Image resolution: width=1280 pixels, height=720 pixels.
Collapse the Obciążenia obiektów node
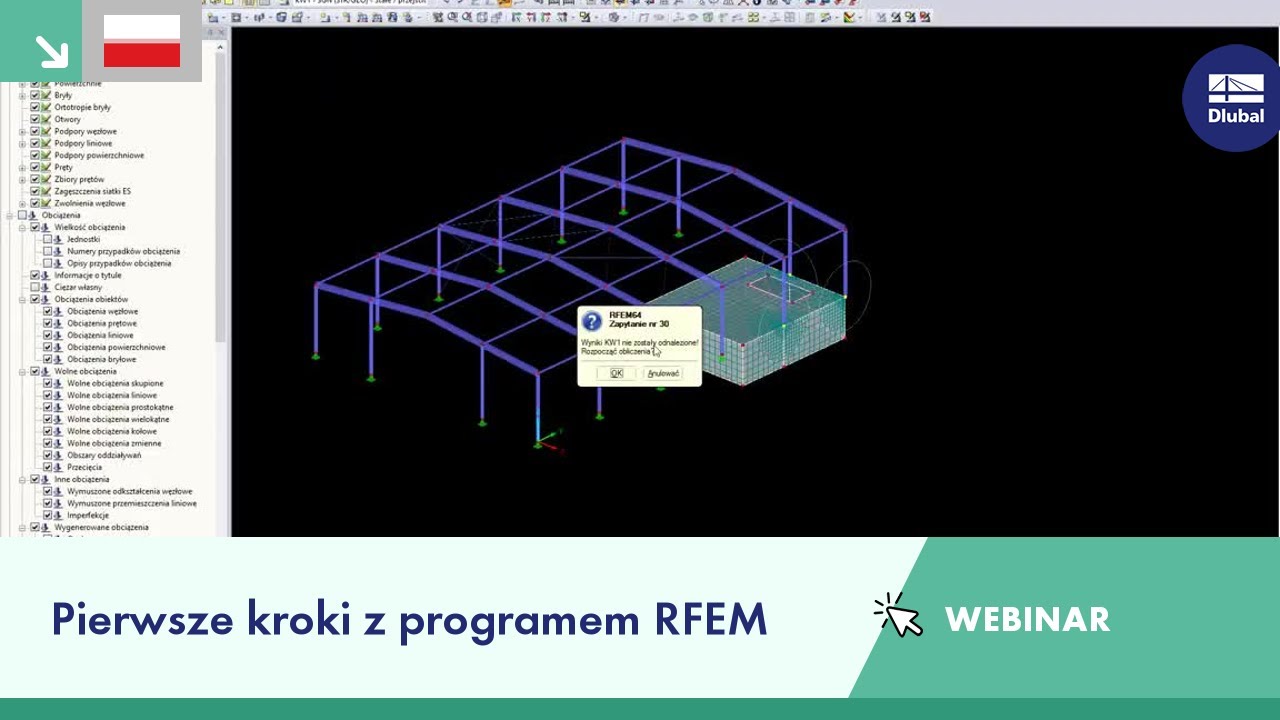[x=22, y=299]
